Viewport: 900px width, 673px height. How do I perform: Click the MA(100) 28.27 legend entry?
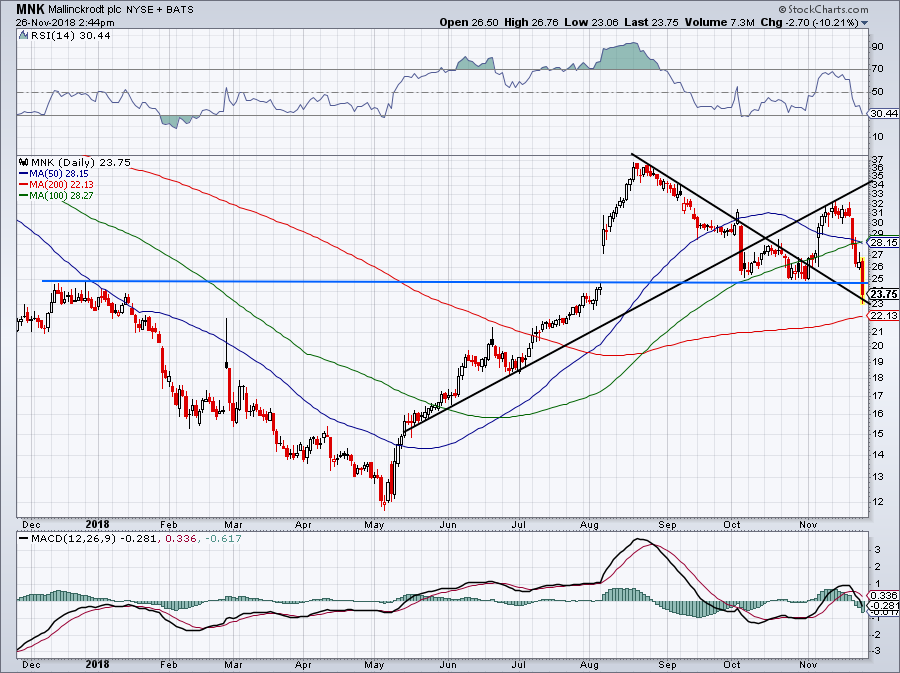(x=61, y=196)
